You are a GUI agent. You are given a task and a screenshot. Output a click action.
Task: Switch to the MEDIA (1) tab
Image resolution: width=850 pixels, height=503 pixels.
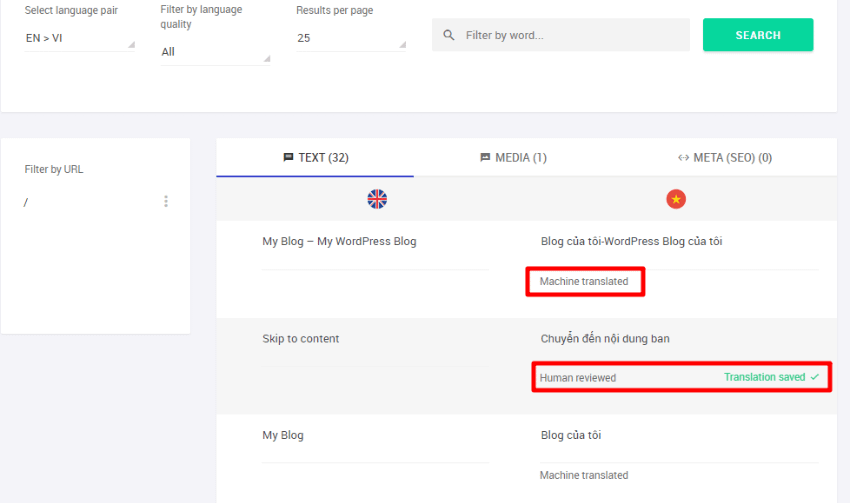coord(513,157)
